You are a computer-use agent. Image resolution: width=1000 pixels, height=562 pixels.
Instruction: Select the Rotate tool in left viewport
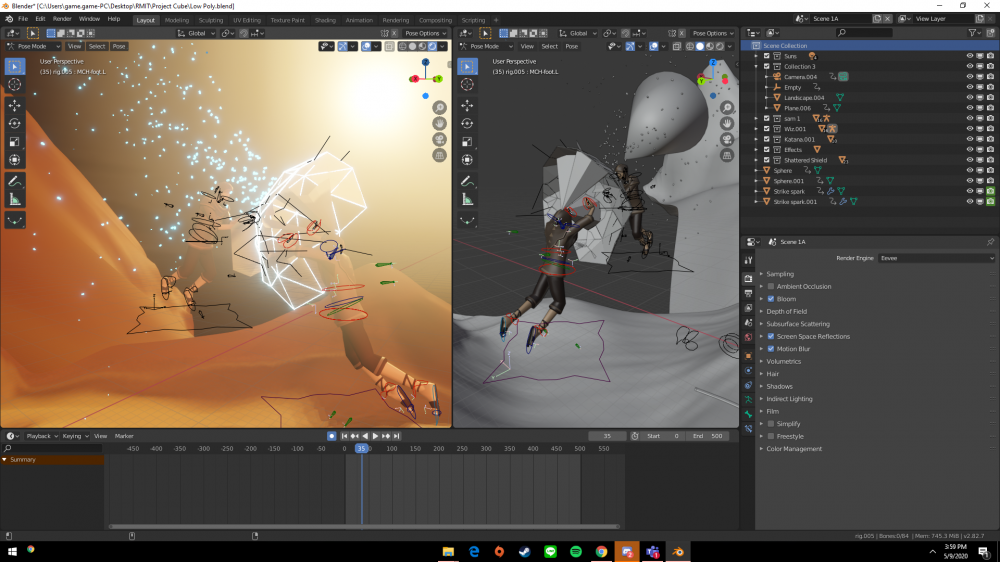pyautogui.click(x=15, y=123)
